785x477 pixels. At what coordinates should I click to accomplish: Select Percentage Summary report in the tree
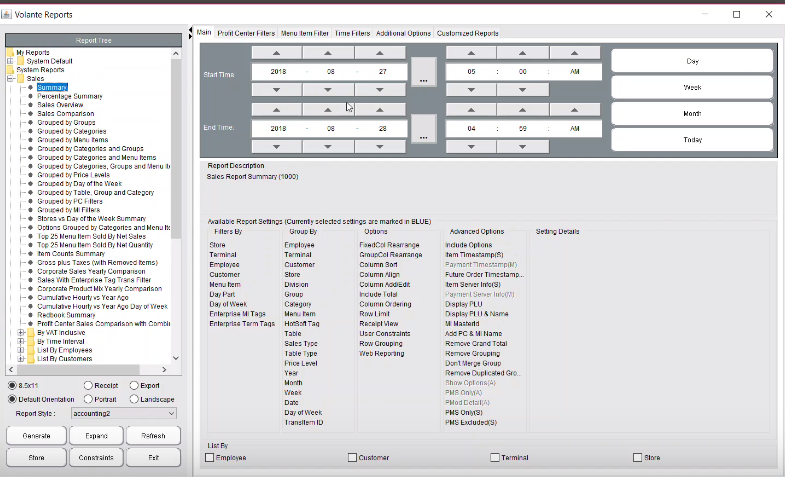pyautogui.click(x=70, y=96)
